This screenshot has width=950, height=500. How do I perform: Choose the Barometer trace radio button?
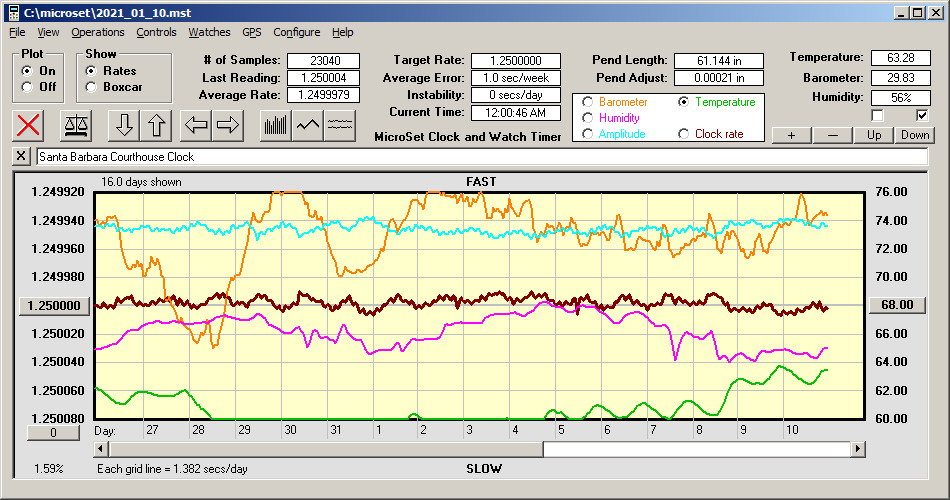coord(587,102)
